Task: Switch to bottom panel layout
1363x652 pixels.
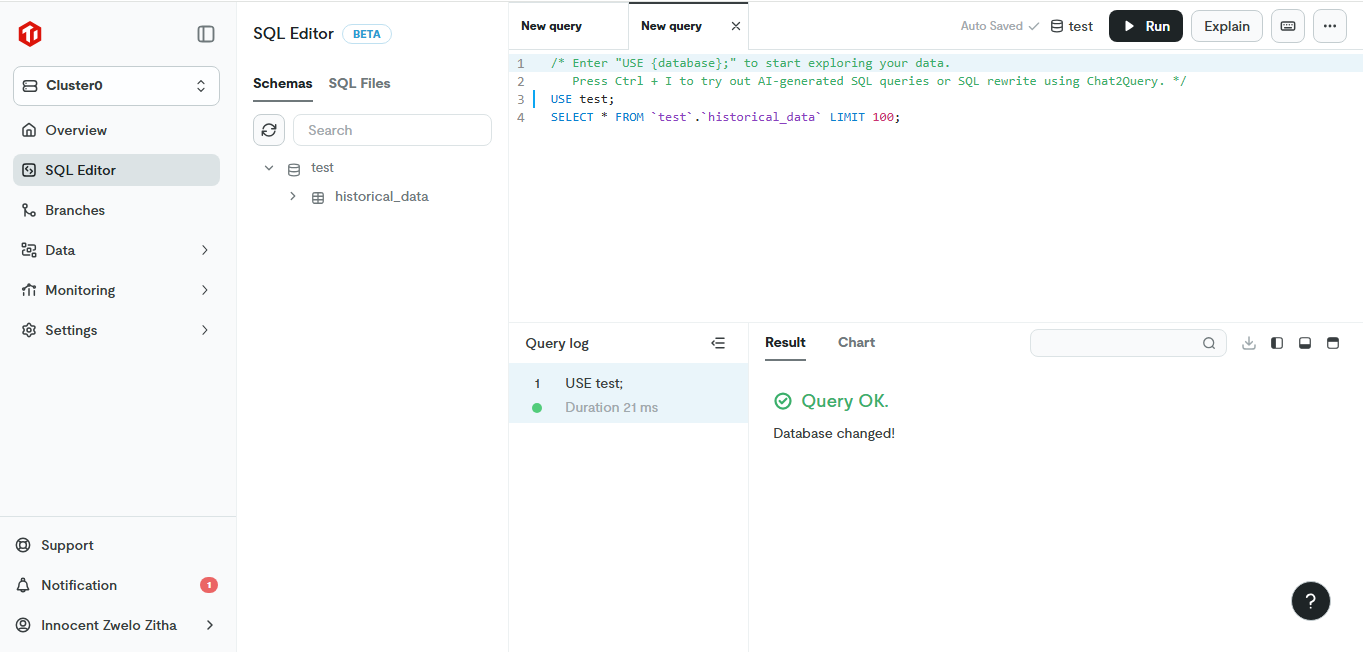Action: click(1305, 343)
